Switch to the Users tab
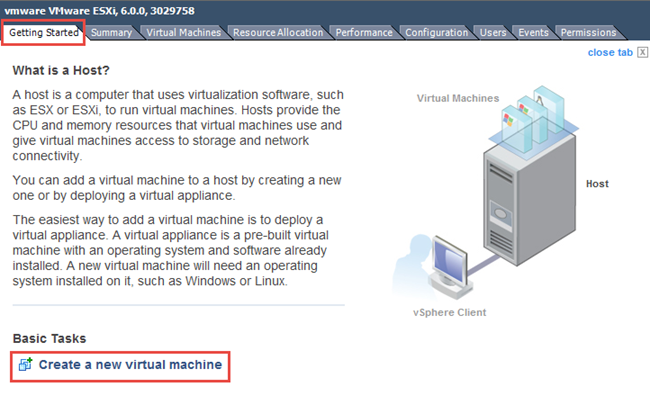The width and height of the screenshot is (650, 396). tap(493, 32)
